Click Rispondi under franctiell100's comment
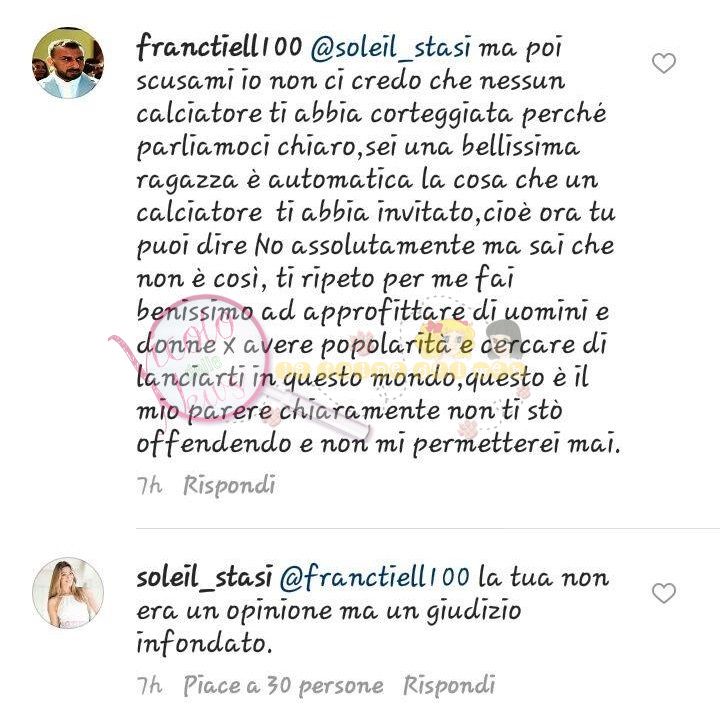720x711 pixels. [x=229, y=485]
